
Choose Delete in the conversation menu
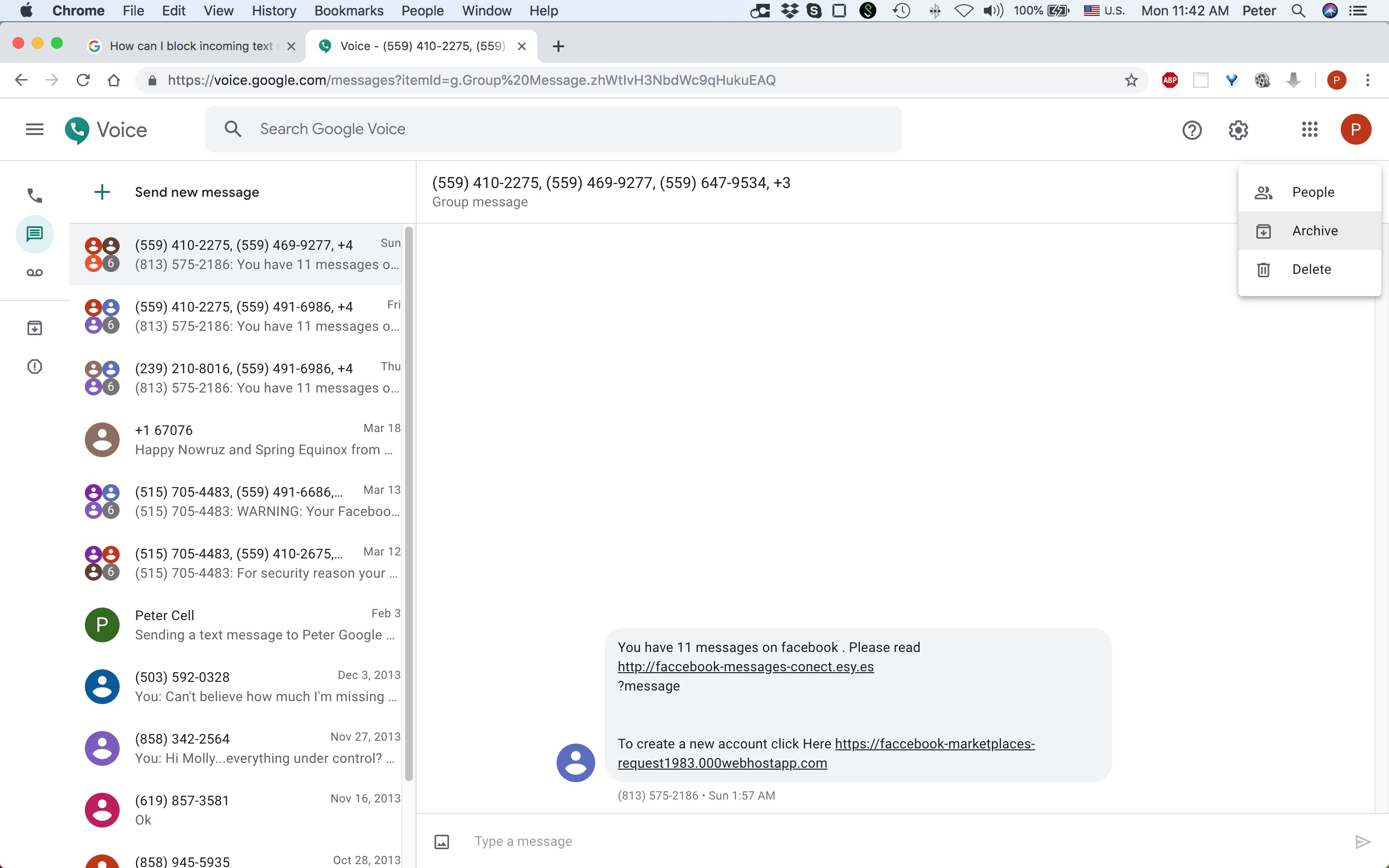[x=1309, y=269]
